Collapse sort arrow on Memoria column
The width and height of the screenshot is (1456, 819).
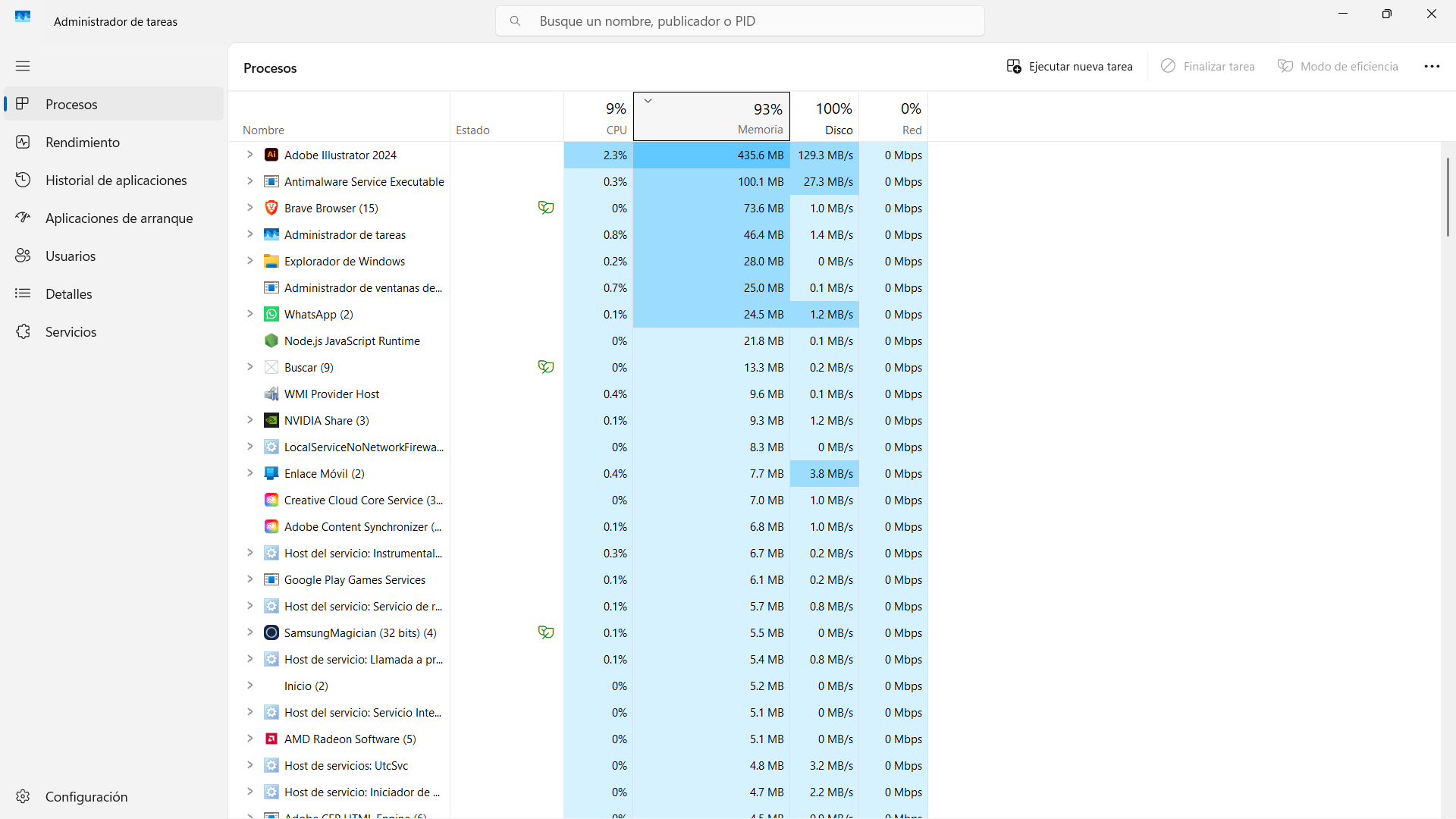click(648, 99)
